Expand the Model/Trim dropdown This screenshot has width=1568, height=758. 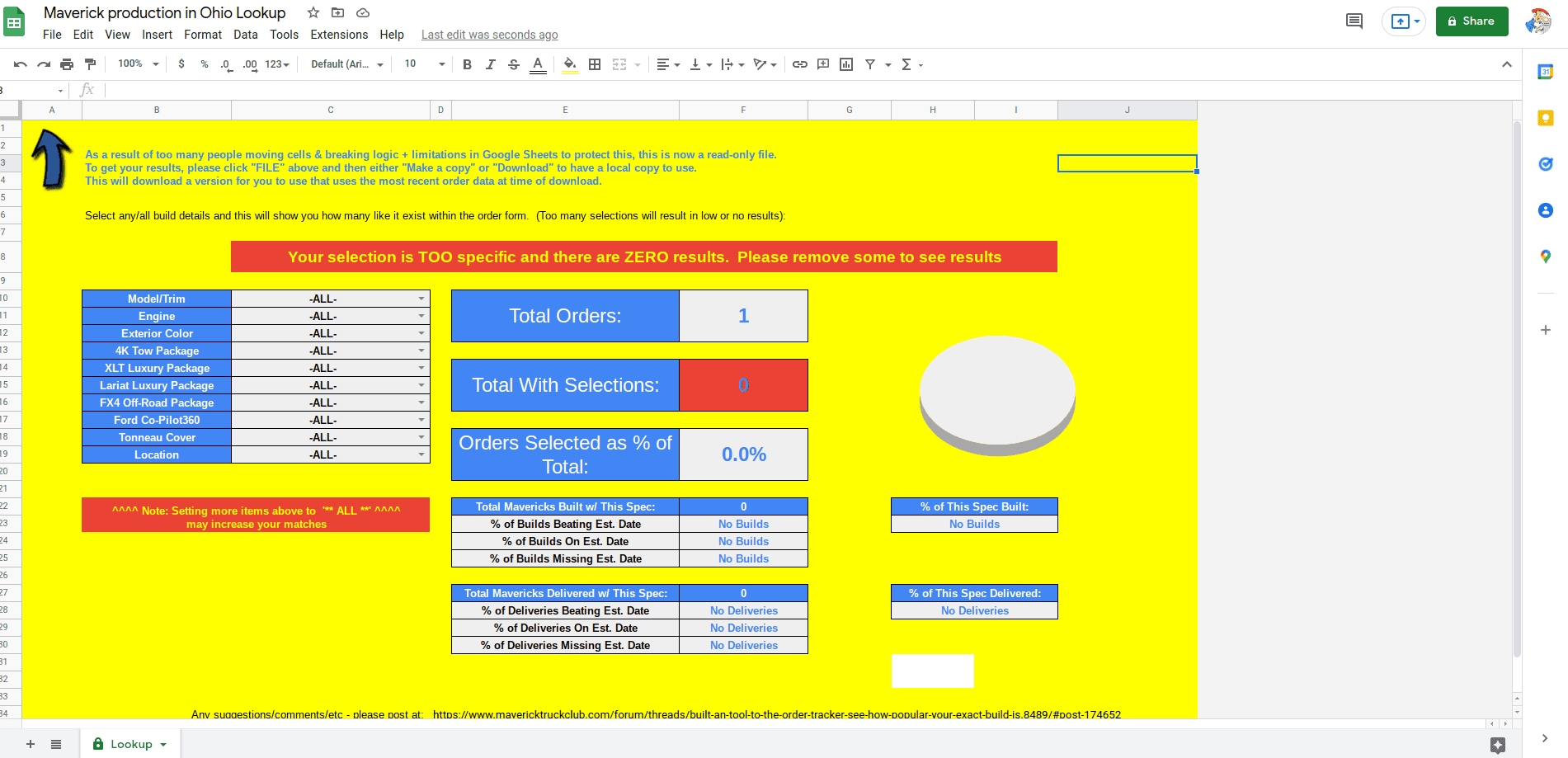(421, 299)
